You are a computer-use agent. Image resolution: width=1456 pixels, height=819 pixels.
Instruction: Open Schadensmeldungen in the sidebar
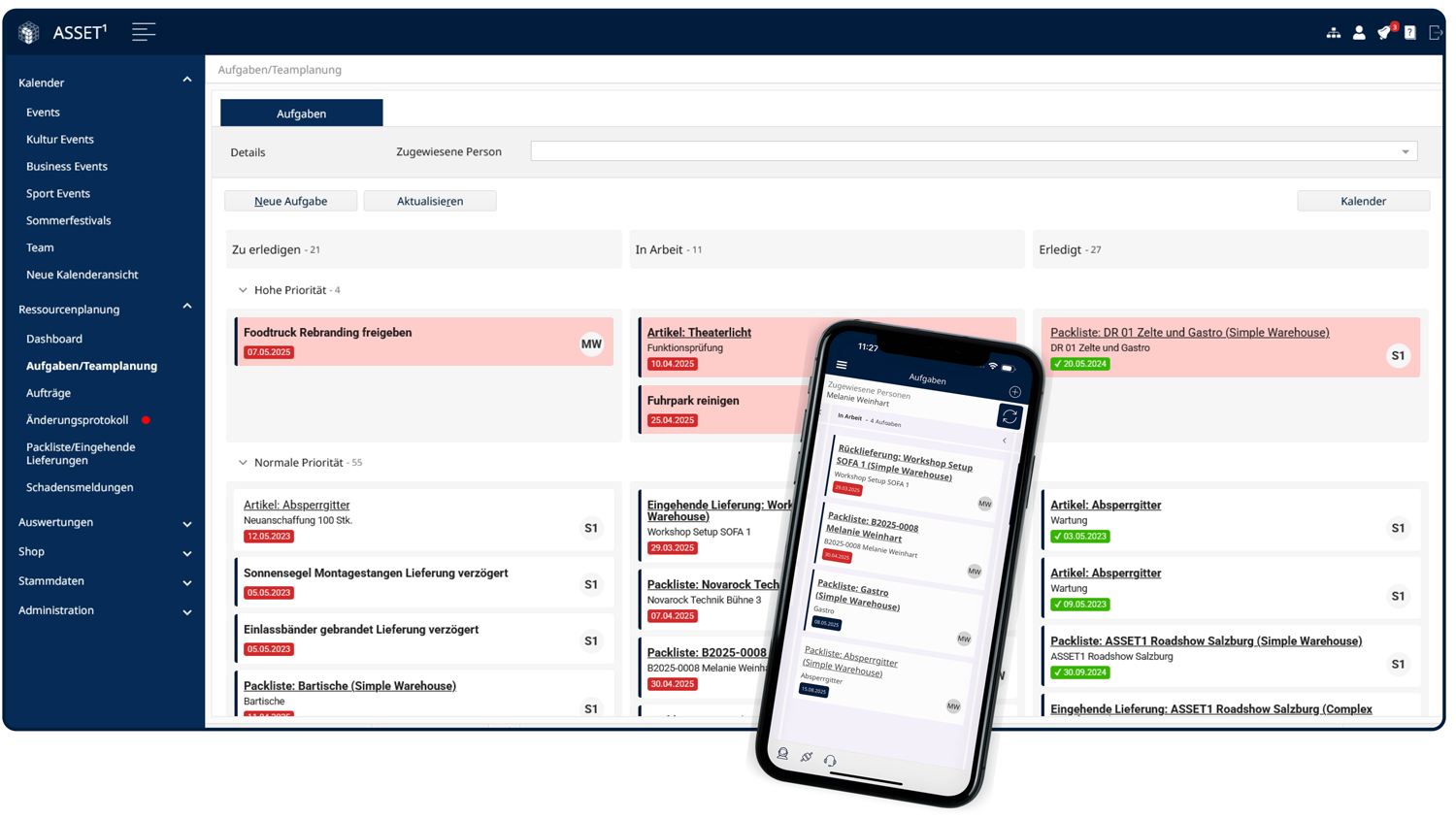point(80,487)
